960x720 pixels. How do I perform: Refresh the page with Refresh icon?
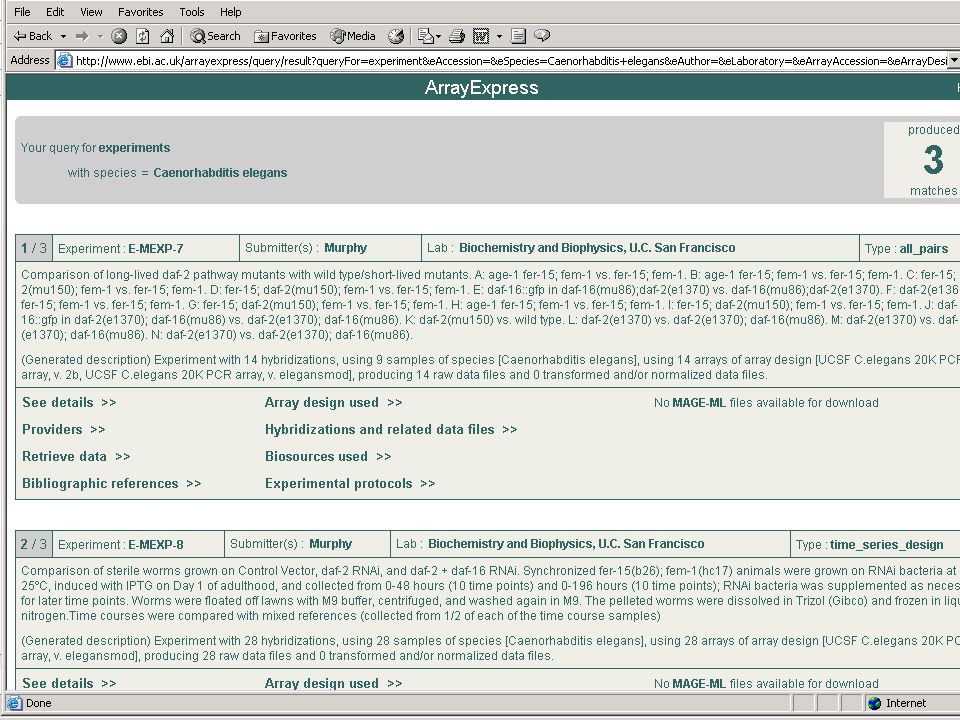coord(143,36)
